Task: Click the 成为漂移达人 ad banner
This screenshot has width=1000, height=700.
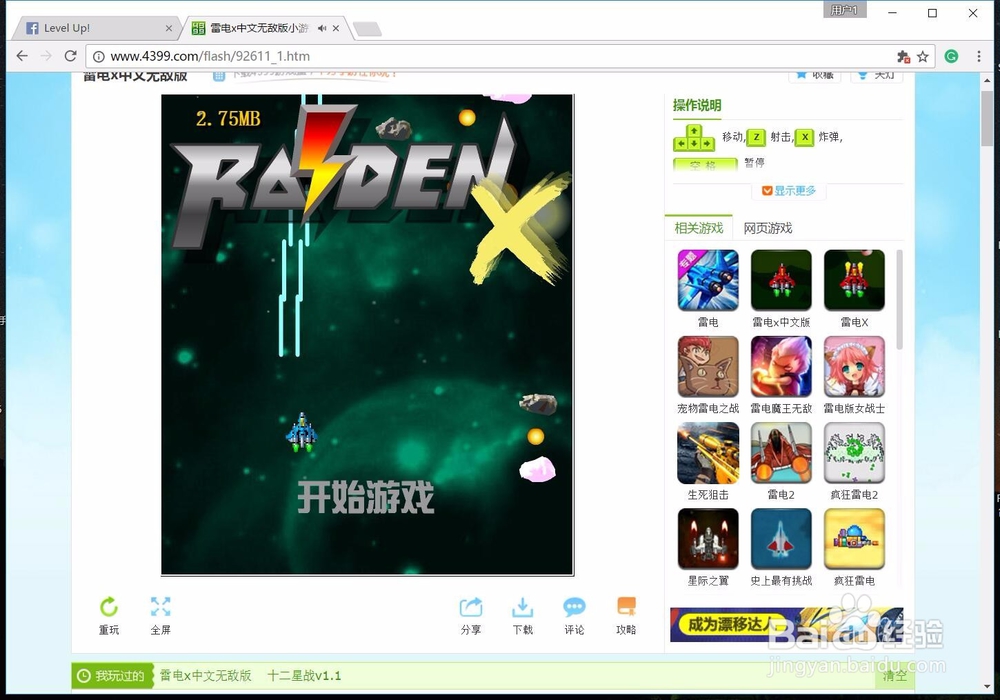Action: [786, 624]
